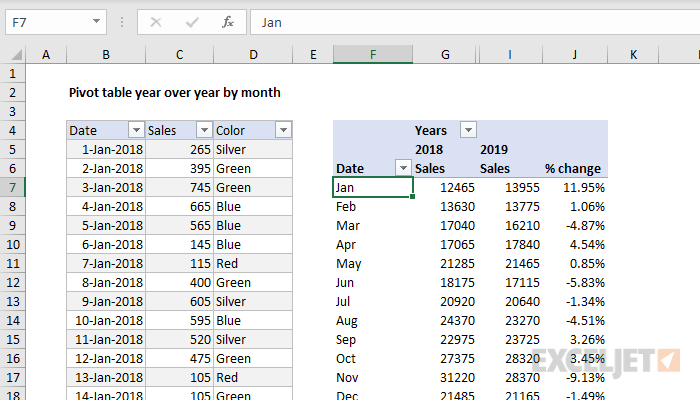Select the 1-Jan-2018 date cell
The width and height of the screenshot is (700, 400).
point(106,149)
